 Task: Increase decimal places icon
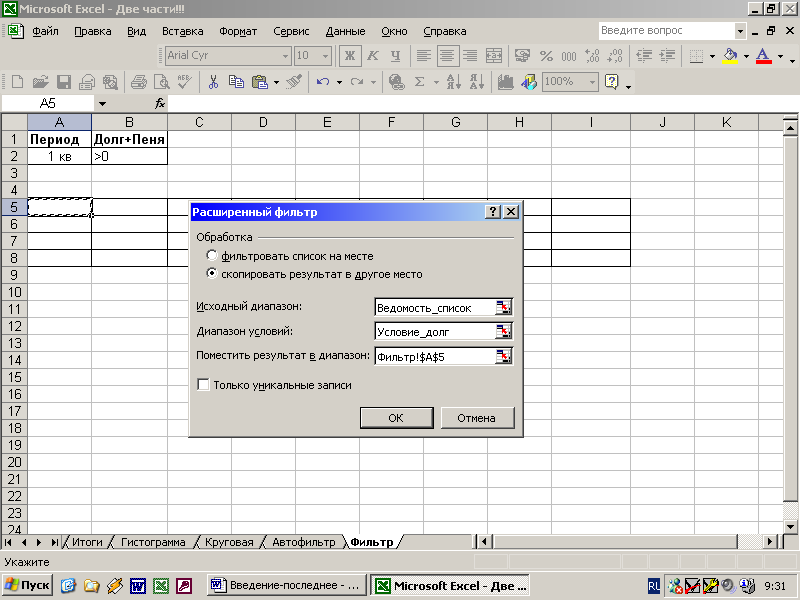tap(592, 56)
